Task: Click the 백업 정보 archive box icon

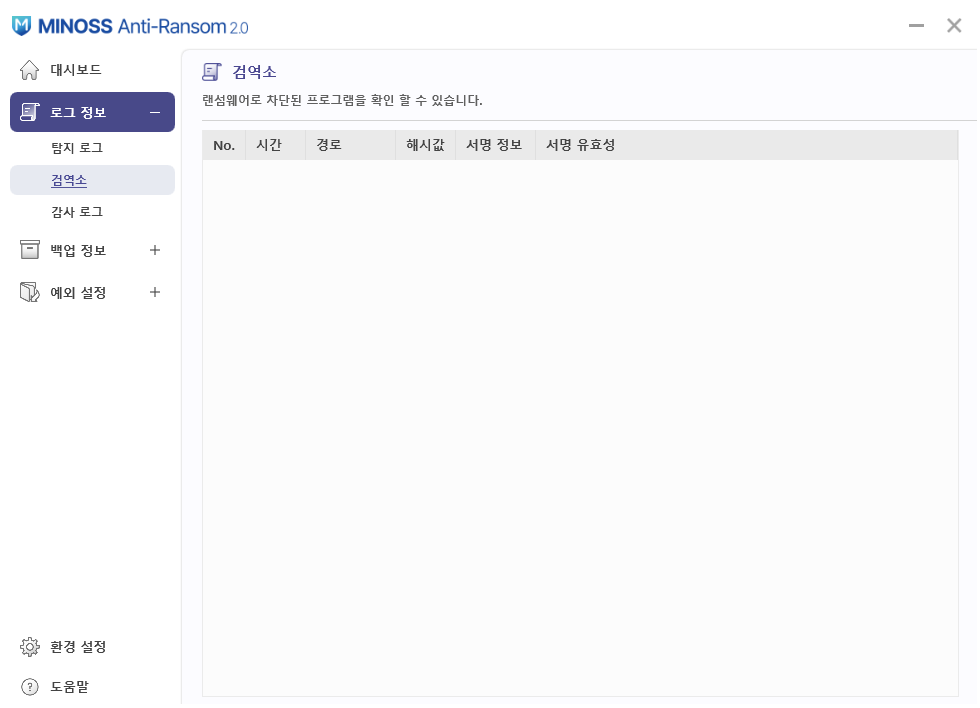Action: tap(29, 250)
